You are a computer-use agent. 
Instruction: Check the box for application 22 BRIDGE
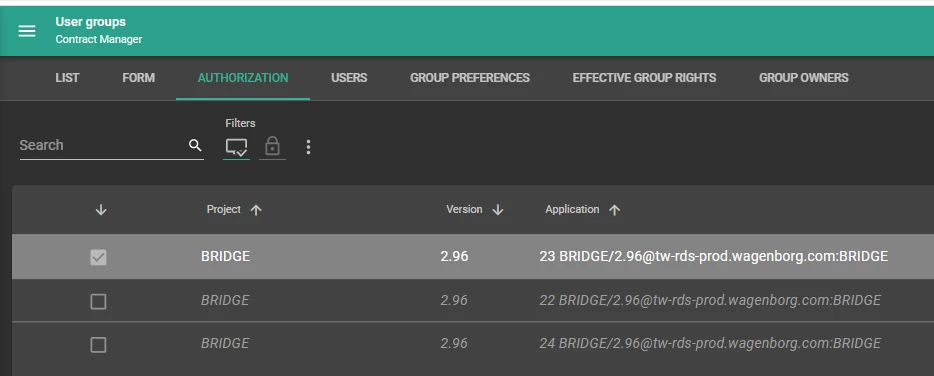[x=98, y=302]
